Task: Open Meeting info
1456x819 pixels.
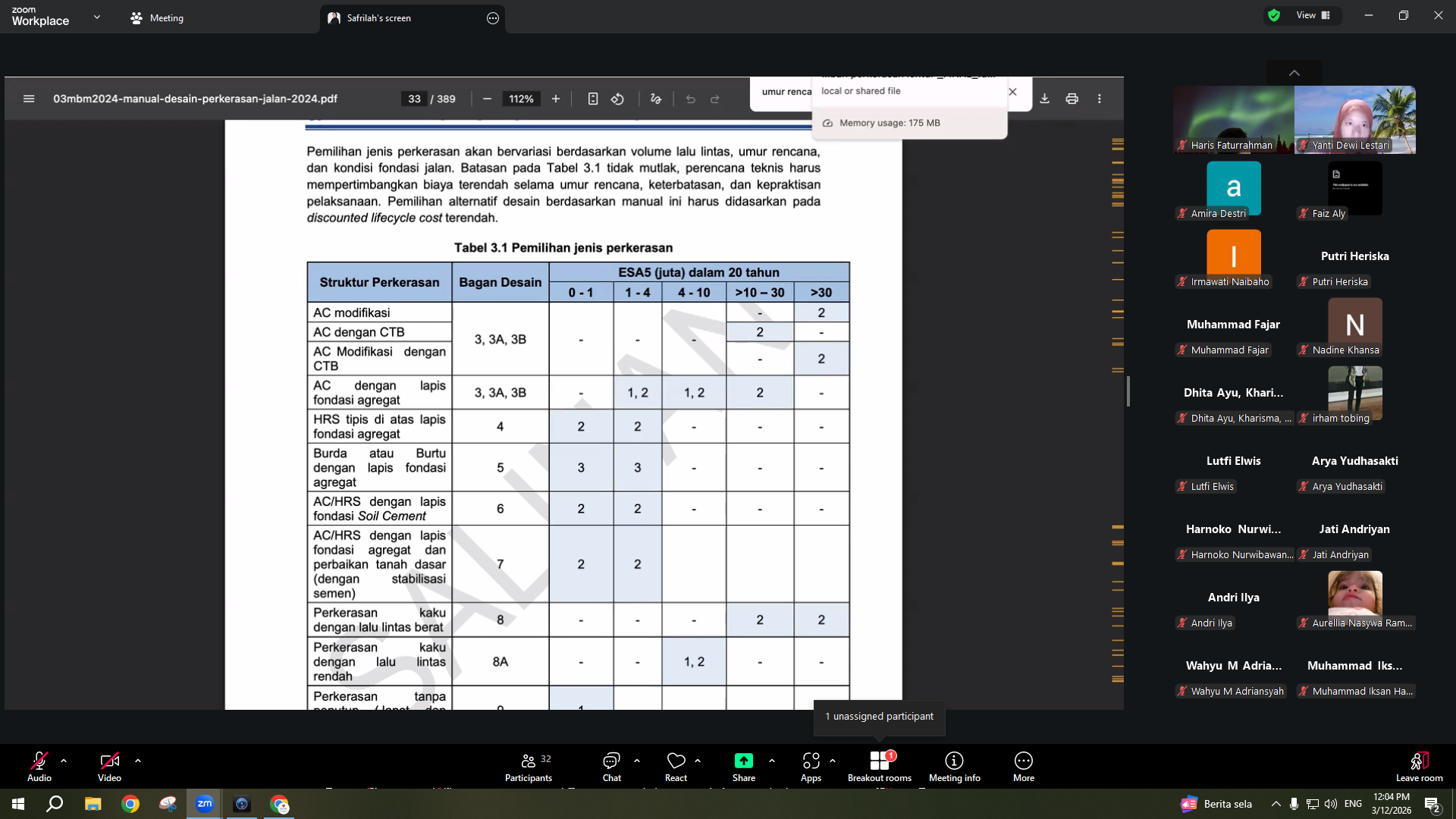Action: (954, 766)
